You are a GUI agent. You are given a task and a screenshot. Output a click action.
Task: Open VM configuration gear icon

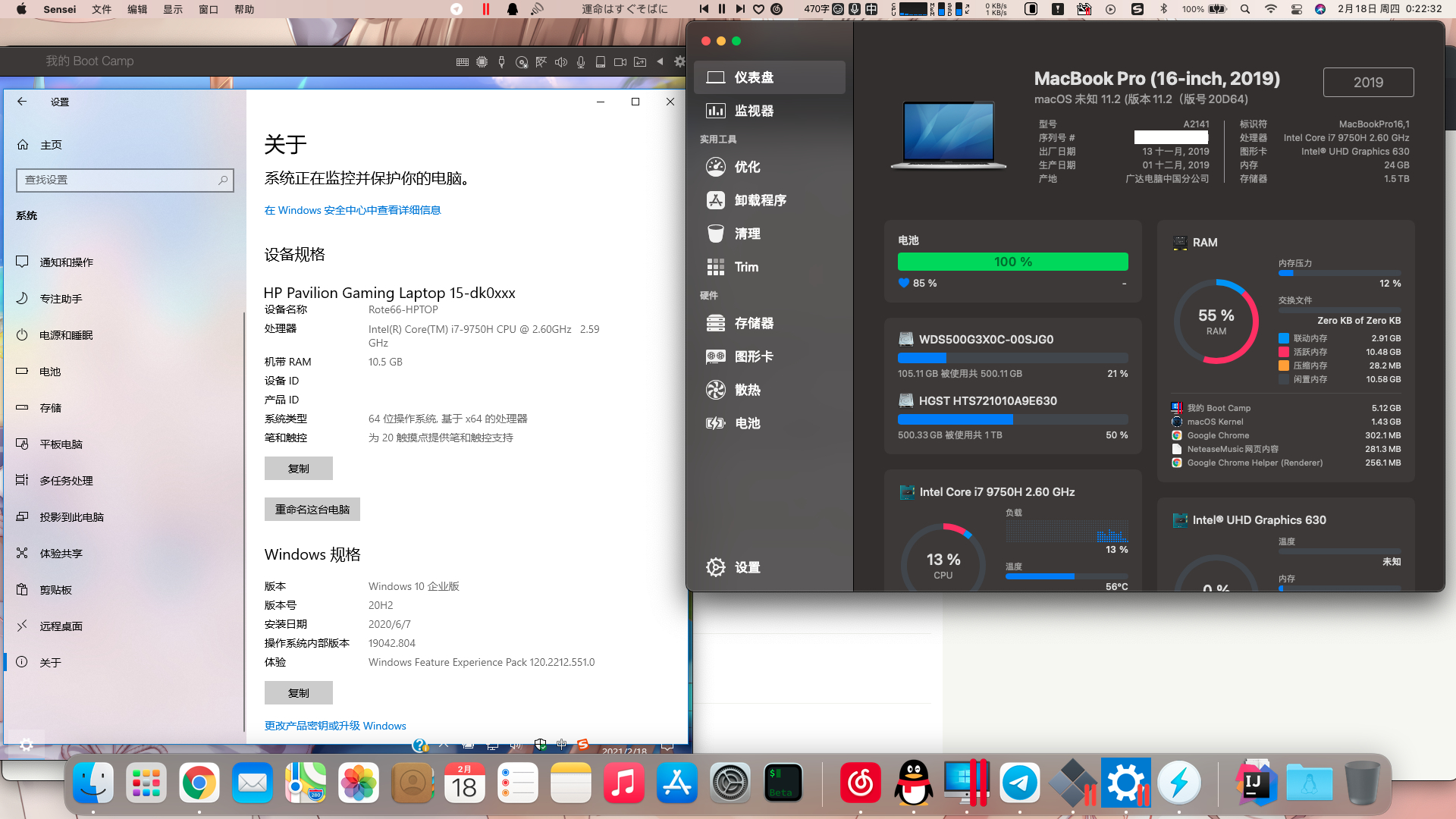coord(679,62)
